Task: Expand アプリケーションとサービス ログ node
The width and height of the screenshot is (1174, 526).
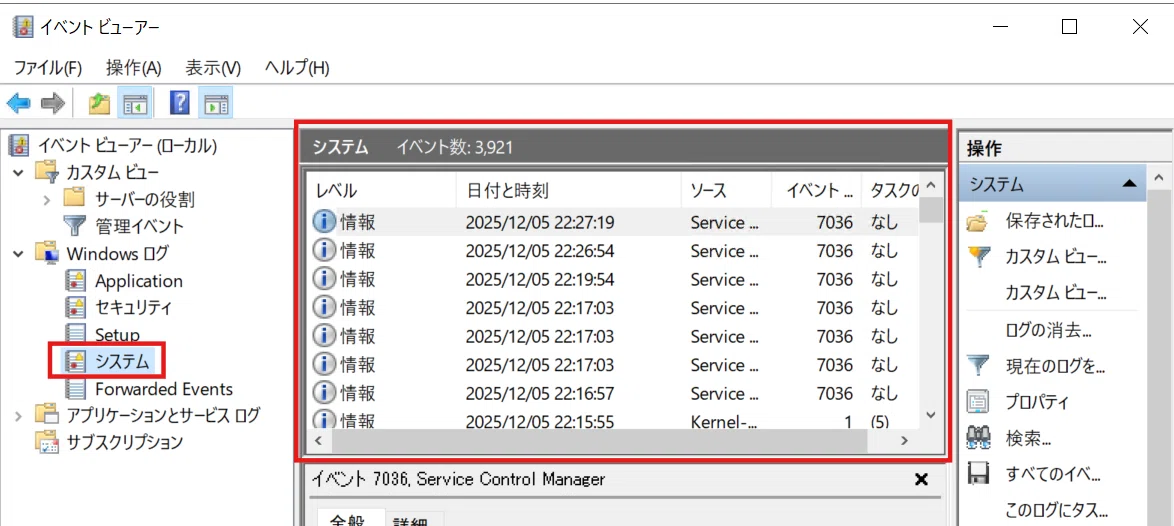Action: point(18,415)
